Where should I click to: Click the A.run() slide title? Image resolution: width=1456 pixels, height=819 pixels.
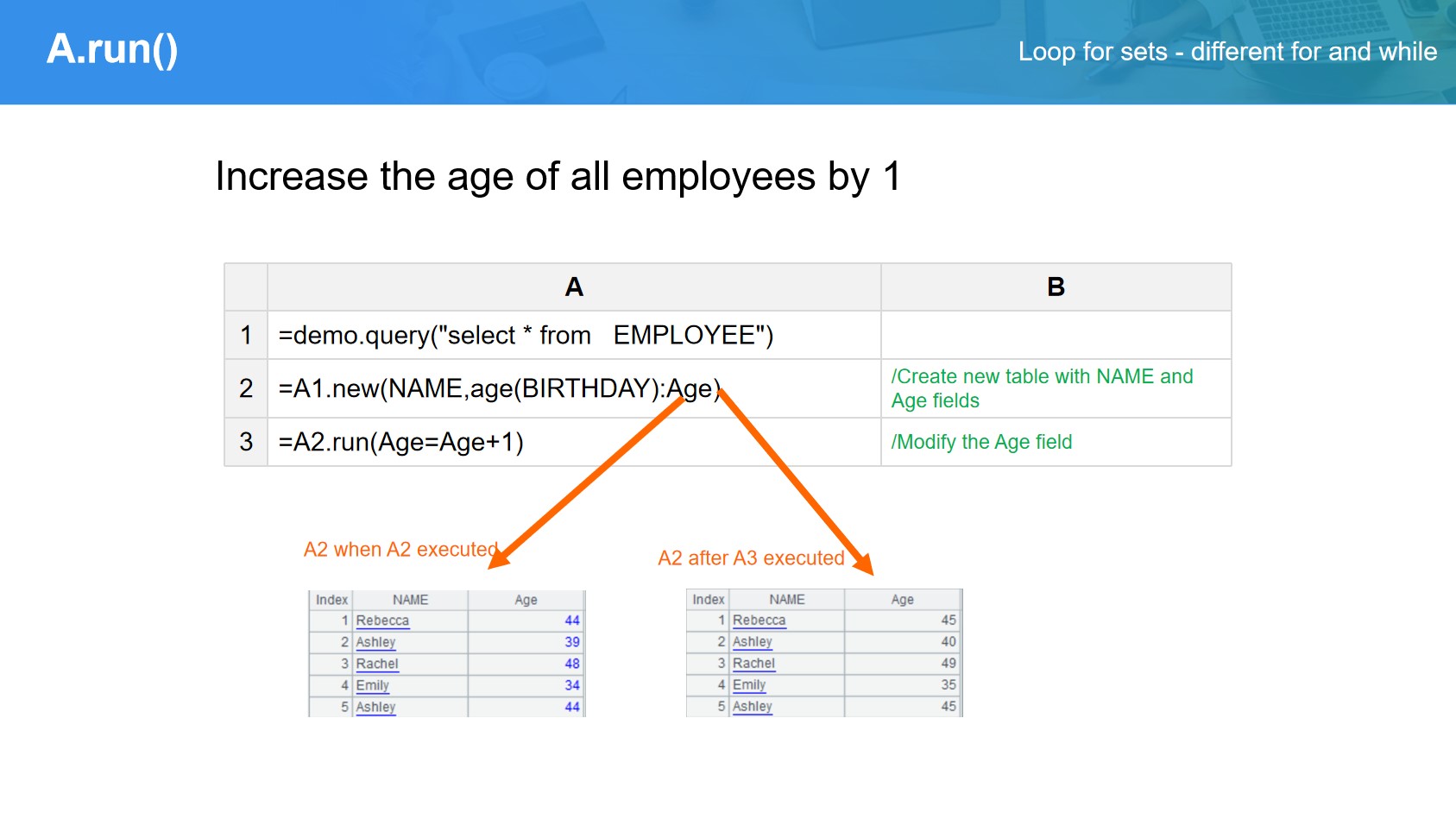112,49
